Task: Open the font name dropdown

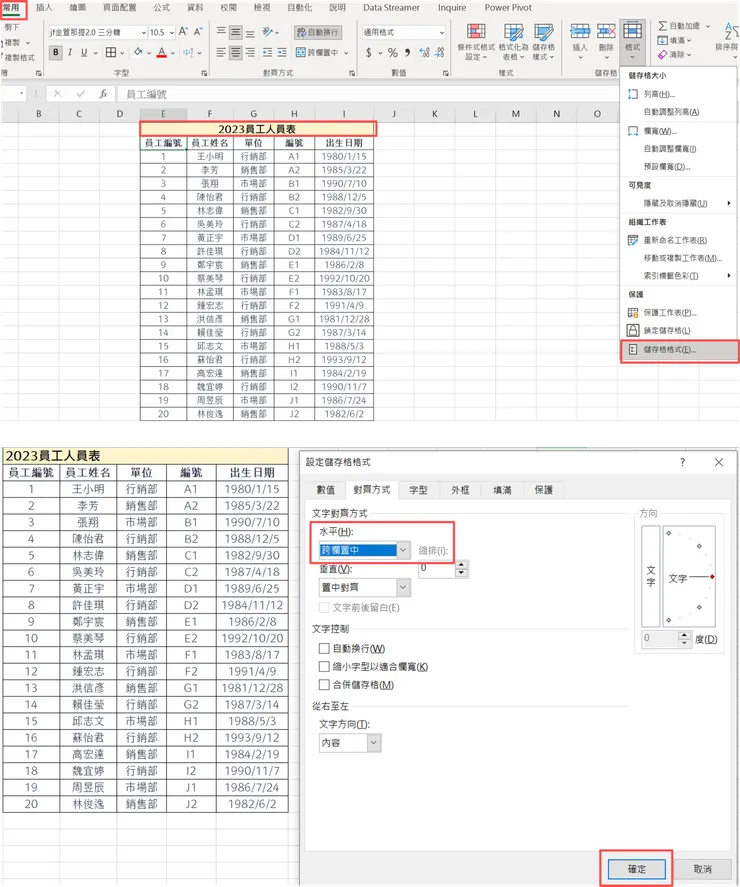Action: [x=143, y=32]
